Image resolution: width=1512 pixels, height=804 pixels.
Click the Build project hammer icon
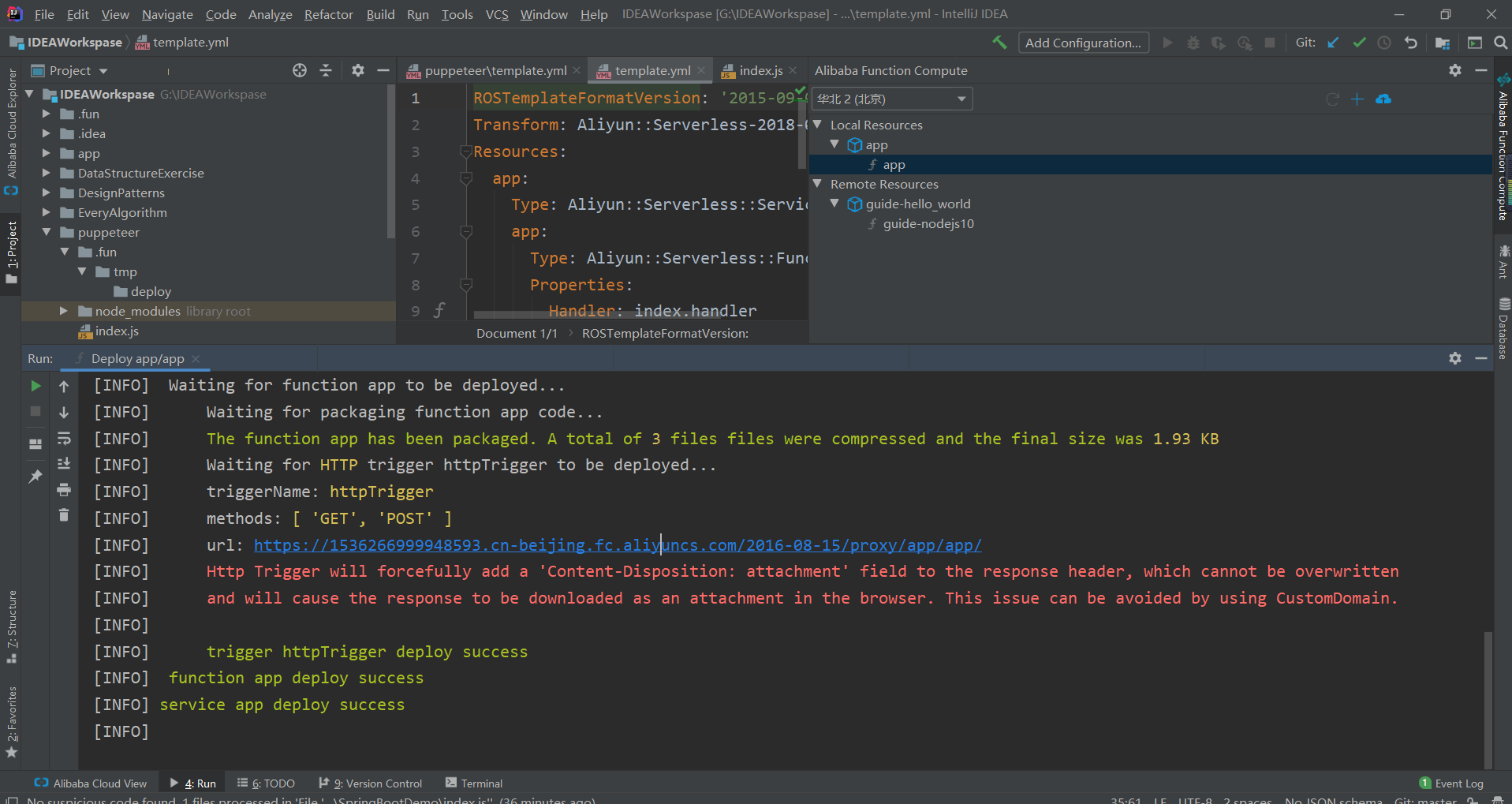pos(999,43)
